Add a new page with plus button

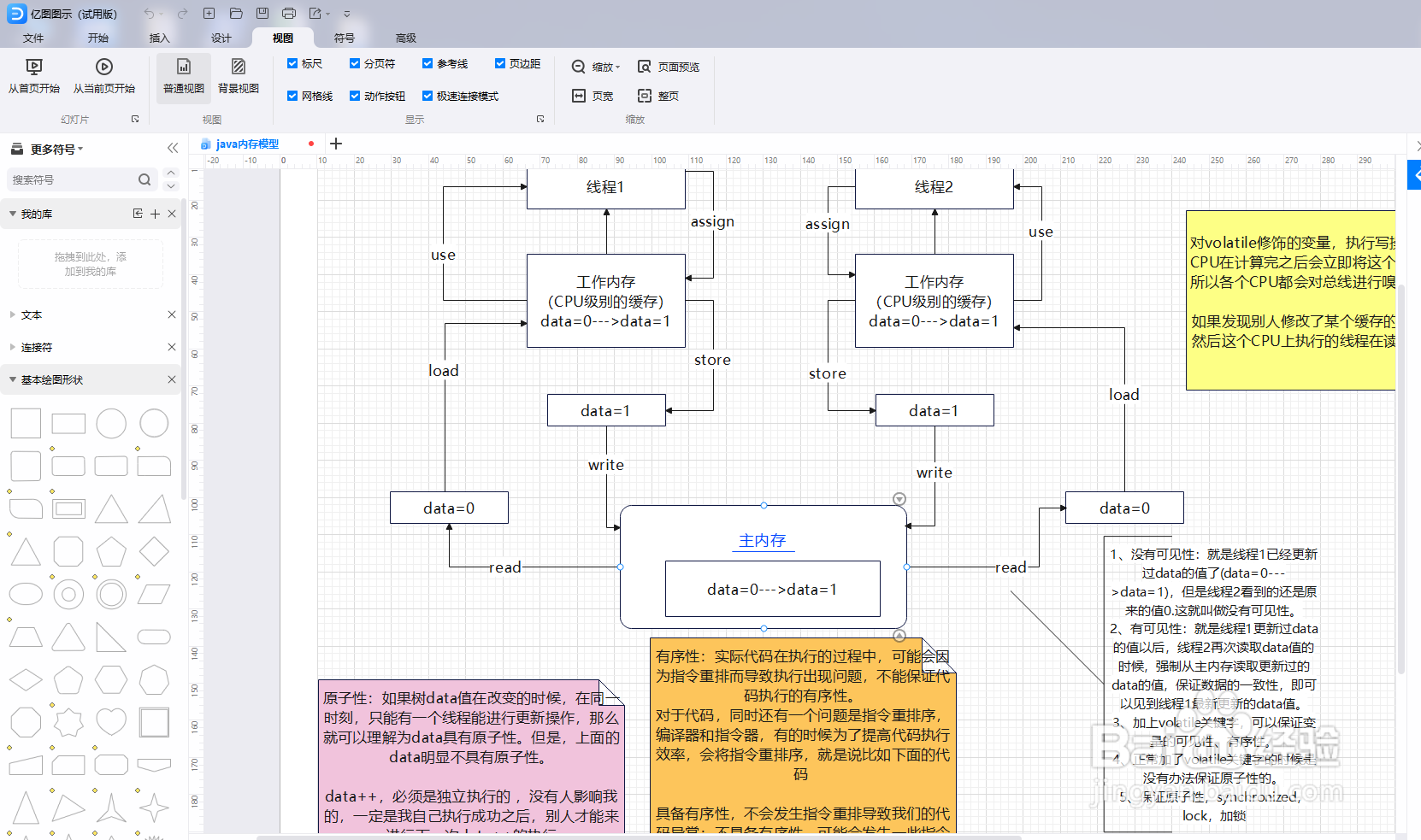pos(335,144)
